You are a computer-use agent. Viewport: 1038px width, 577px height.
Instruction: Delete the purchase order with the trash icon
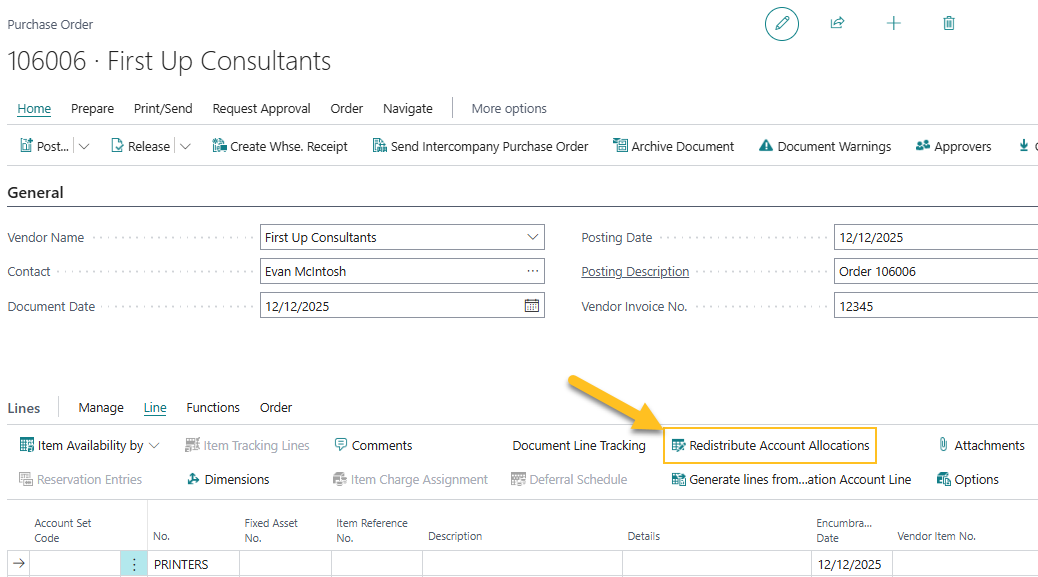tap(948, 23)
